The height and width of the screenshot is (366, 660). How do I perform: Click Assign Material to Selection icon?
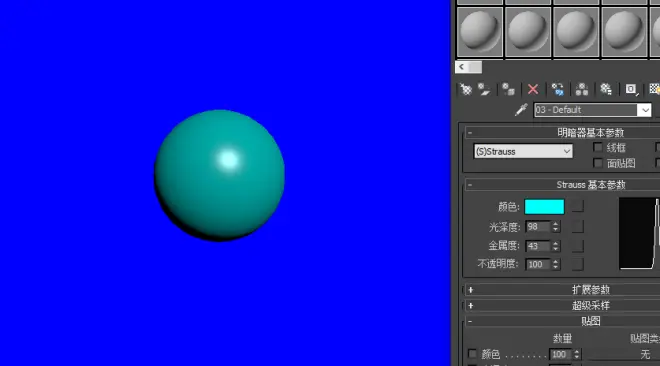[508, 89]
